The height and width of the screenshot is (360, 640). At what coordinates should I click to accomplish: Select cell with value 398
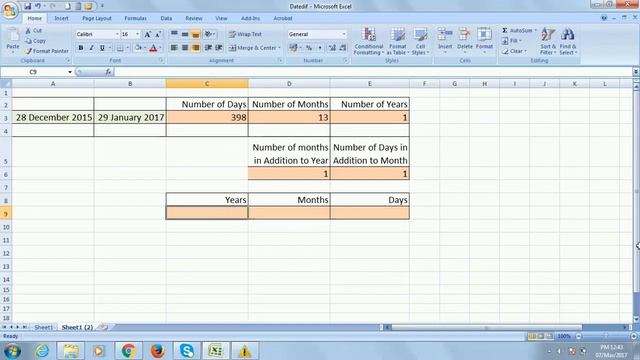(x=207, y=118)
